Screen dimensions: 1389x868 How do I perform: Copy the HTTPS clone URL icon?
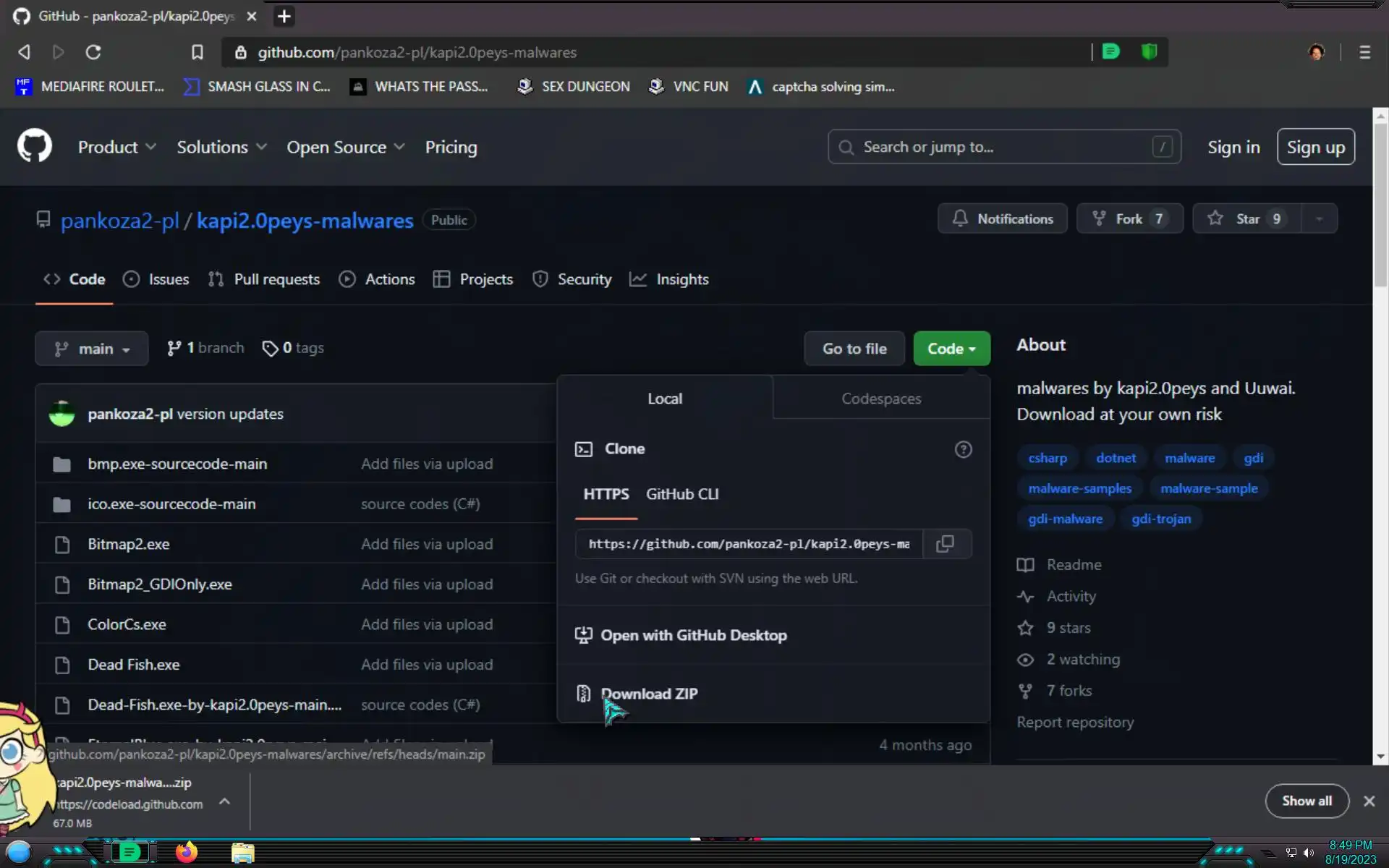[945, 544]
